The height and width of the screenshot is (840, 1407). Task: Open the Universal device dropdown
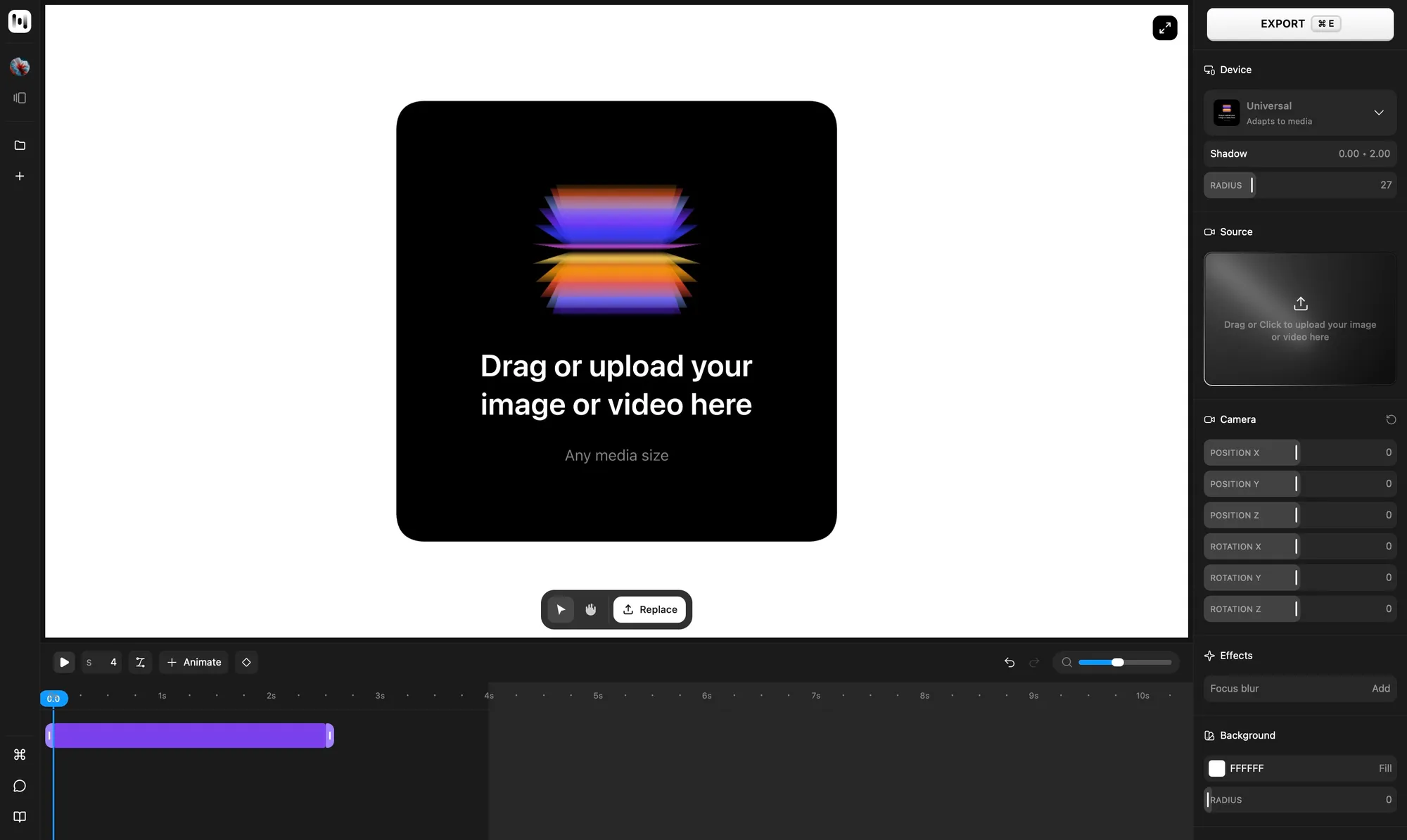tap(1300, 113)
